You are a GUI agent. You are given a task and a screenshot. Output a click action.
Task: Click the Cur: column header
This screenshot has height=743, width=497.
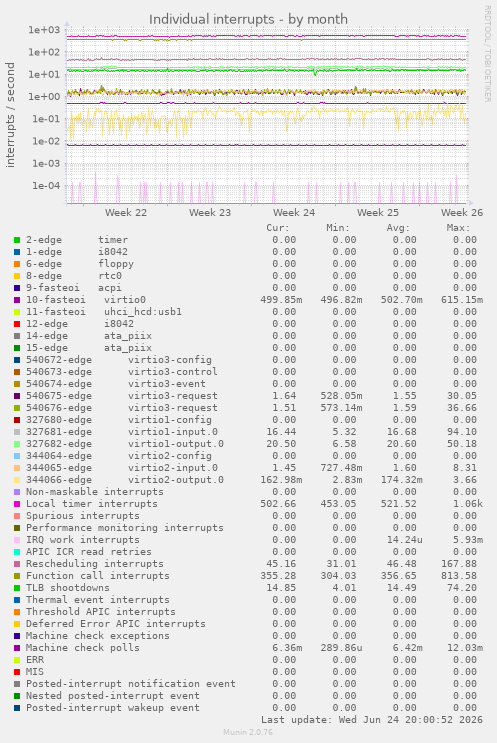[x=278, y=228]
